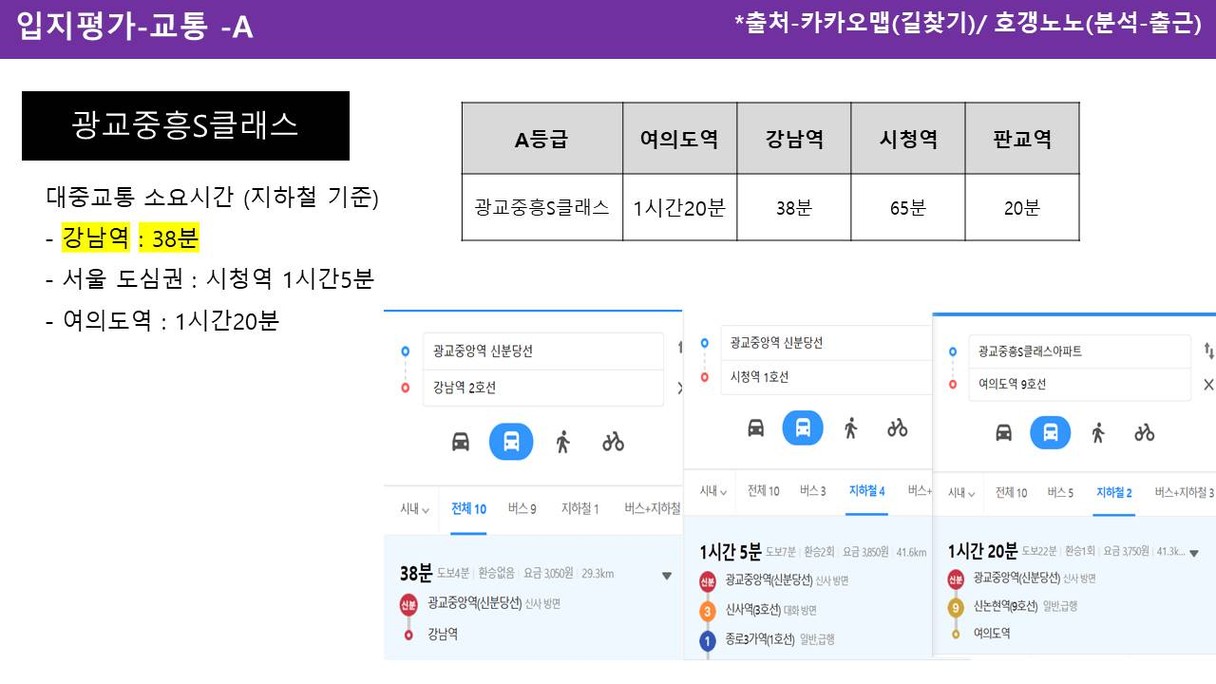Viewport: 1216px width, 684px height.
Task: Click destination field 강남역 2호선
Action: [543, 388]
